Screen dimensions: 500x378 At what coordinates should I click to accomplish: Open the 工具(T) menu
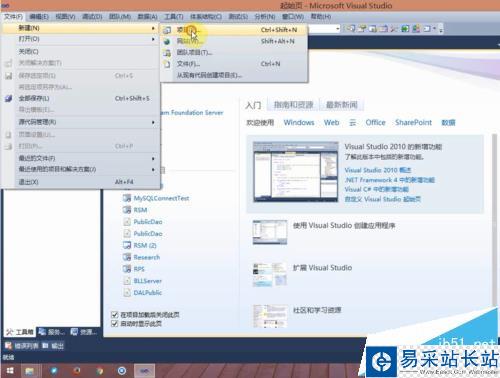point(174,16)
